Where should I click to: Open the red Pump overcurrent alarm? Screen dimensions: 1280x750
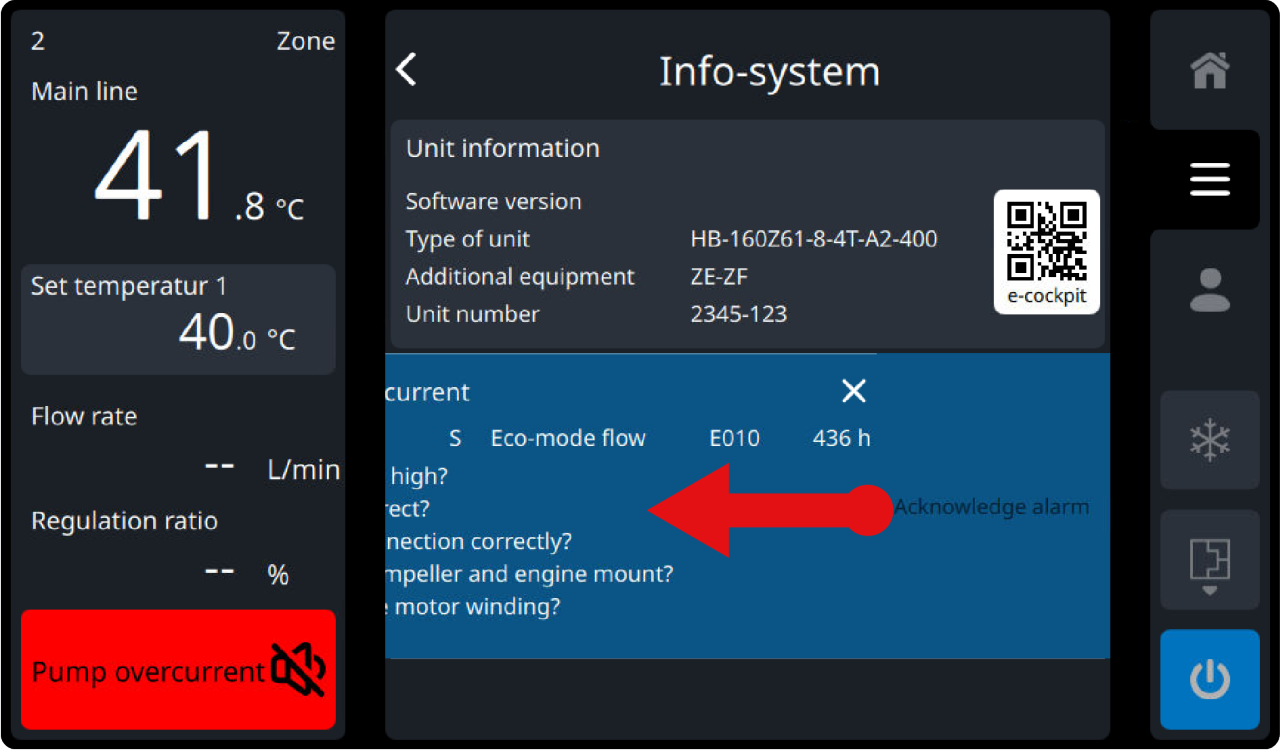coord(148,671)
